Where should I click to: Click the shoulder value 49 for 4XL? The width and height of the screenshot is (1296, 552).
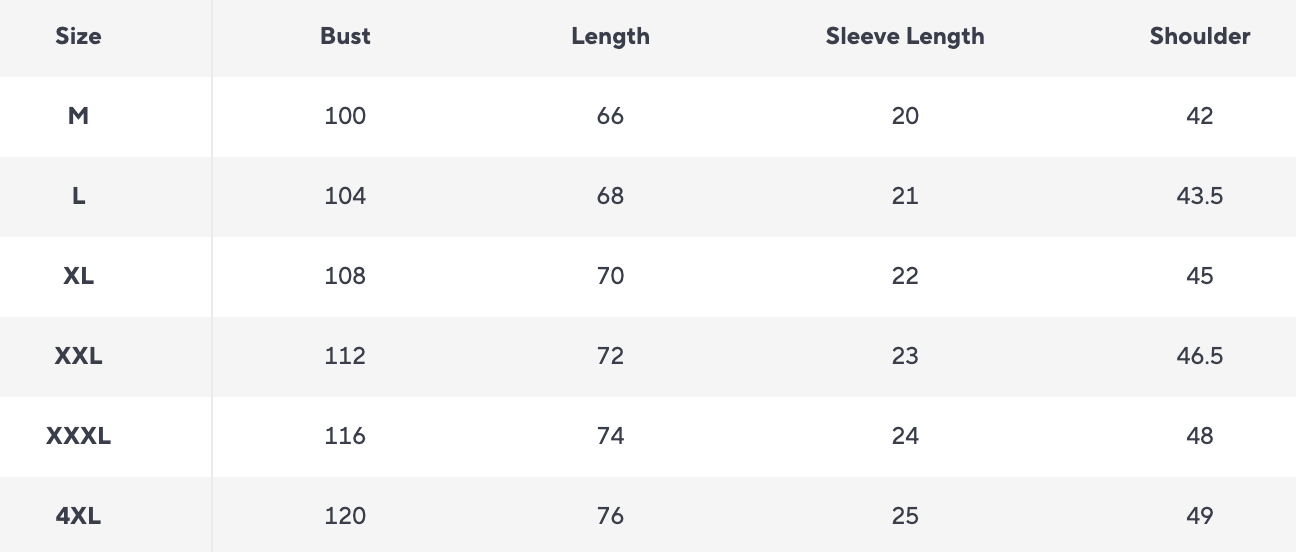(x=1199, y=516)
